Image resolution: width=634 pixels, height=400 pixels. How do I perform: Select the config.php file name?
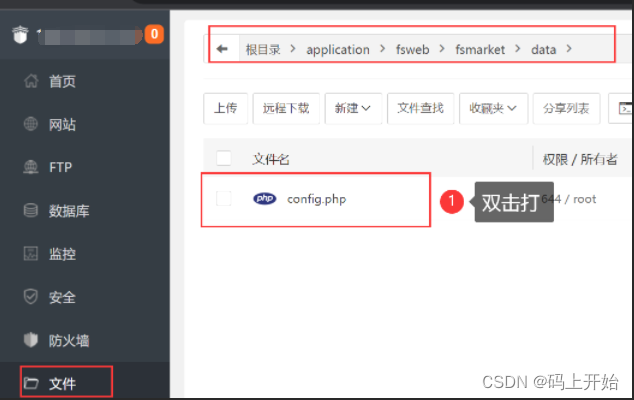coord(317,199)
